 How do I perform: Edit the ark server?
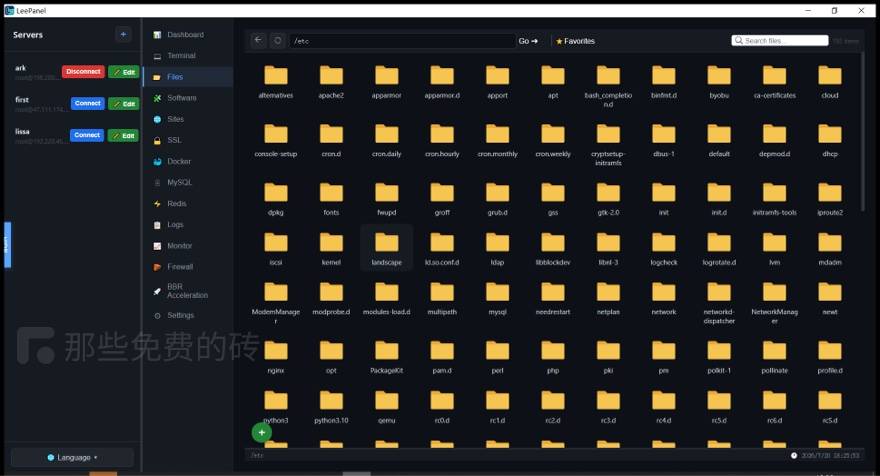[123, 72]
